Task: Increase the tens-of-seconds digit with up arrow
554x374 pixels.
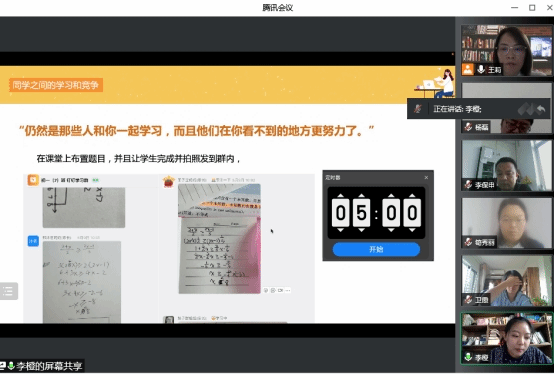Action: [391, 196]
